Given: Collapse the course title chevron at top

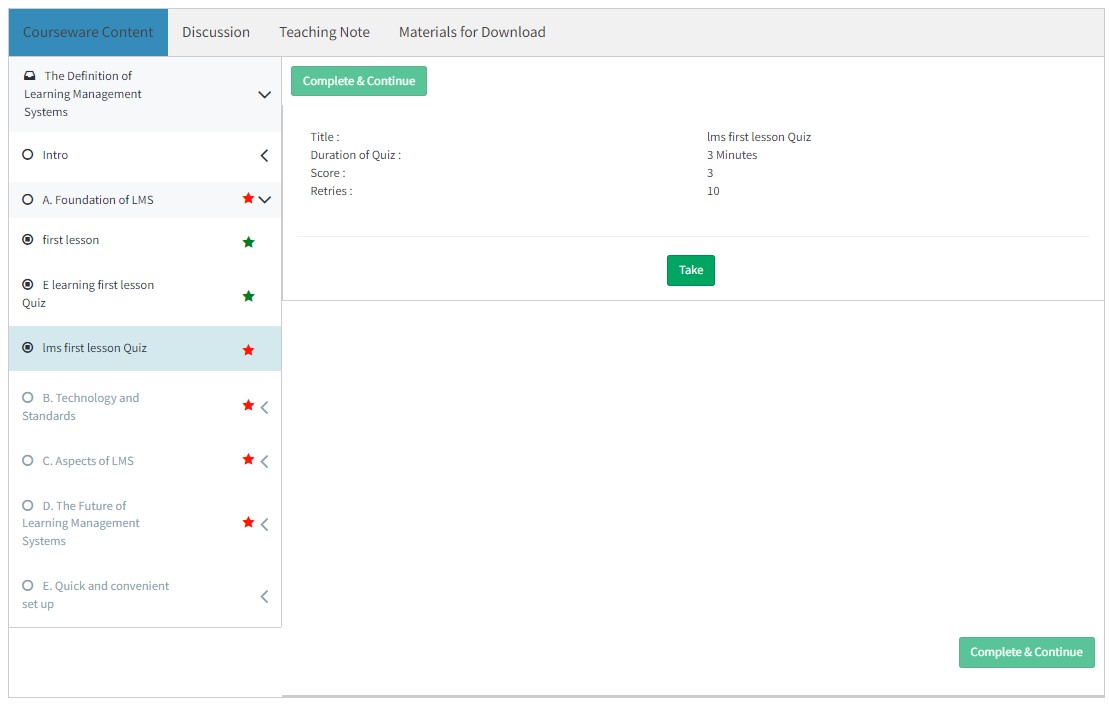Looking at the screenshot, I should coord(265,95).
